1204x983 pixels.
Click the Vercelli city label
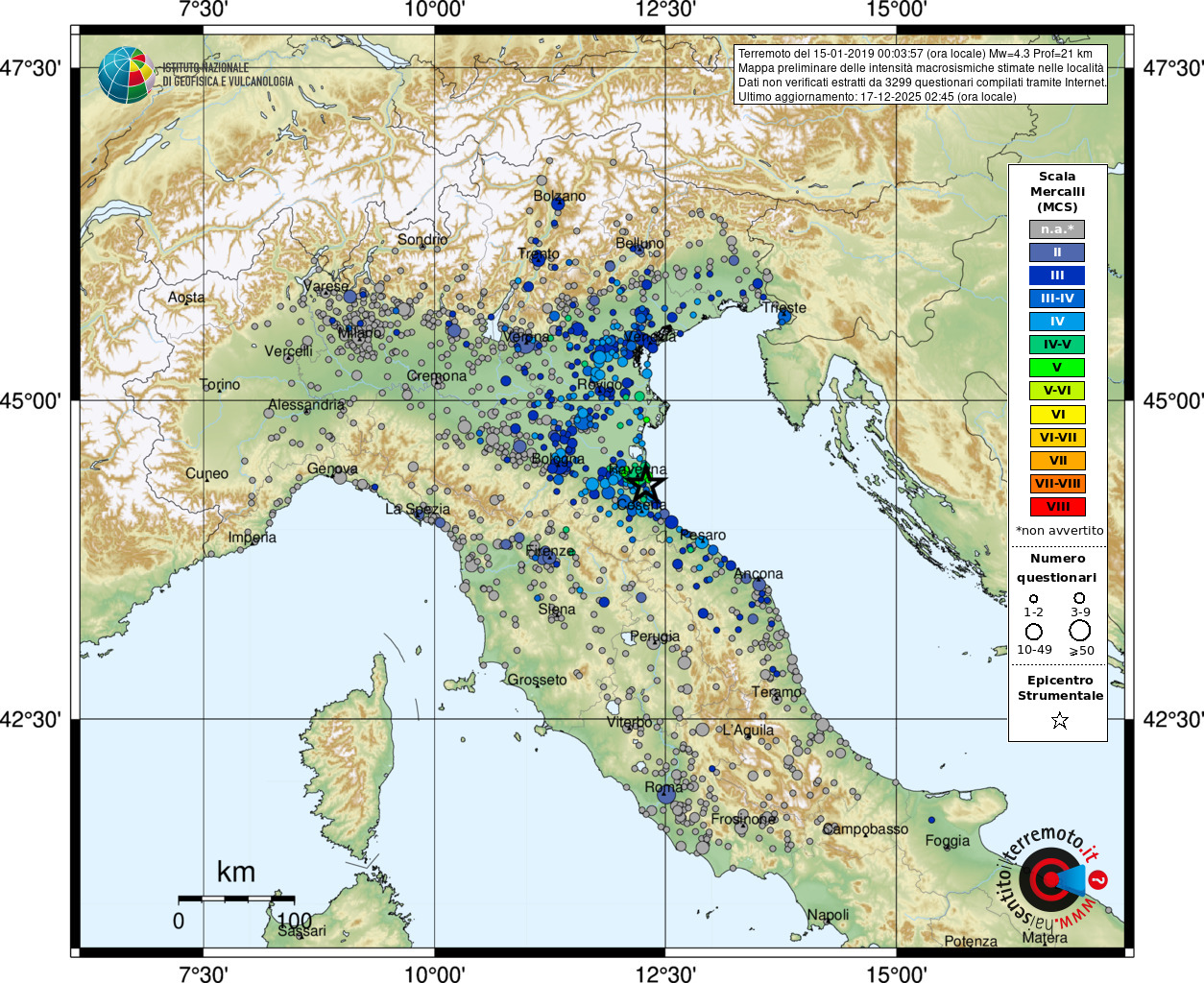pyautogui.click(x=288, y=350)
